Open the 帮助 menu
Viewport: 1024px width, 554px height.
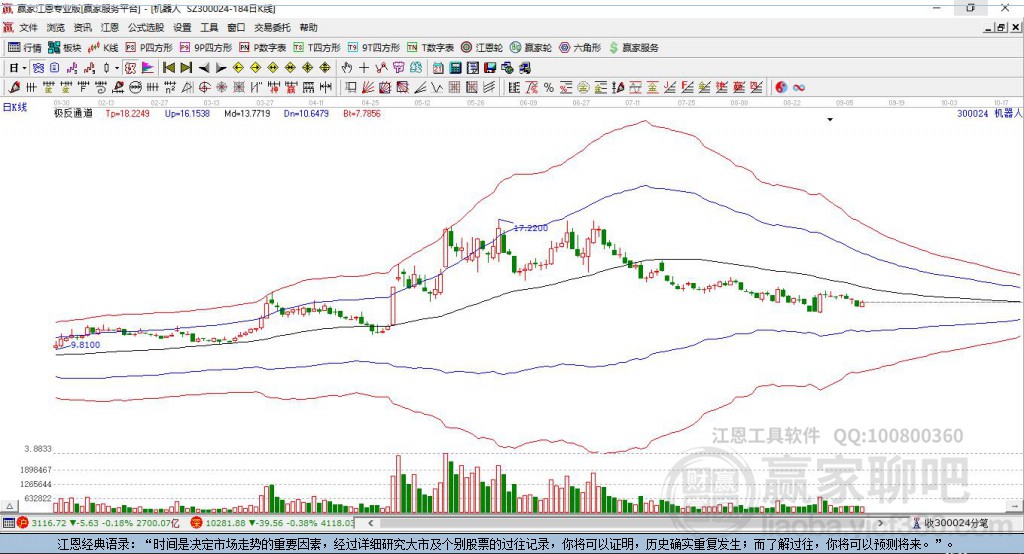308,27
